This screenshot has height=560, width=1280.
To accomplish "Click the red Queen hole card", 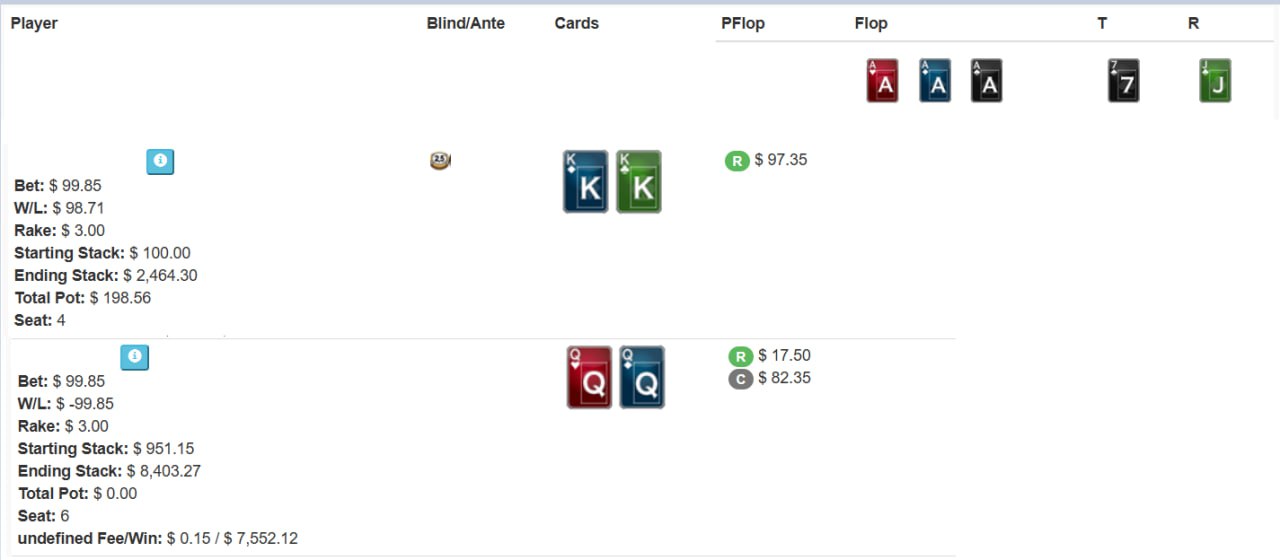I will (x=589, y=377).
